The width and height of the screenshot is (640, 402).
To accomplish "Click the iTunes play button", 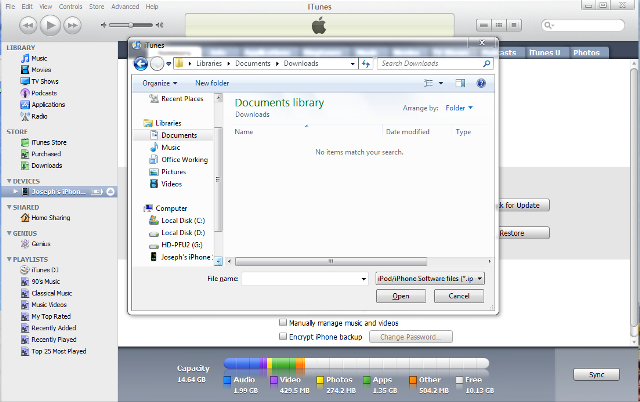I will (51, 25).
